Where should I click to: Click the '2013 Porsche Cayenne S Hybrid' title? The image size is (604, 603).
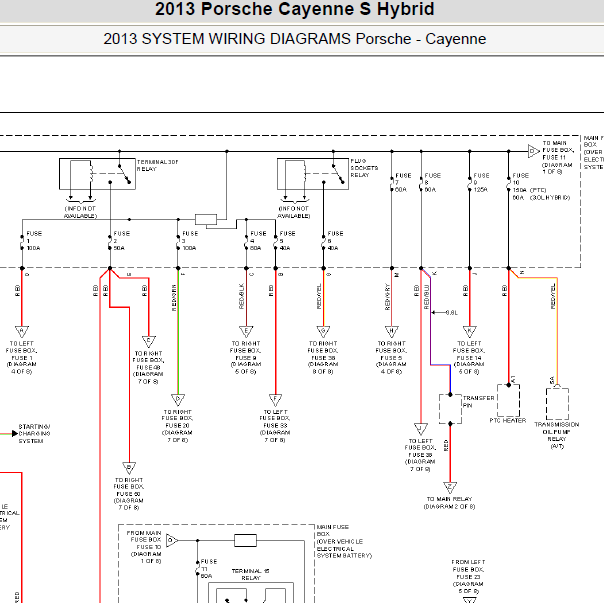coord(295,9)
